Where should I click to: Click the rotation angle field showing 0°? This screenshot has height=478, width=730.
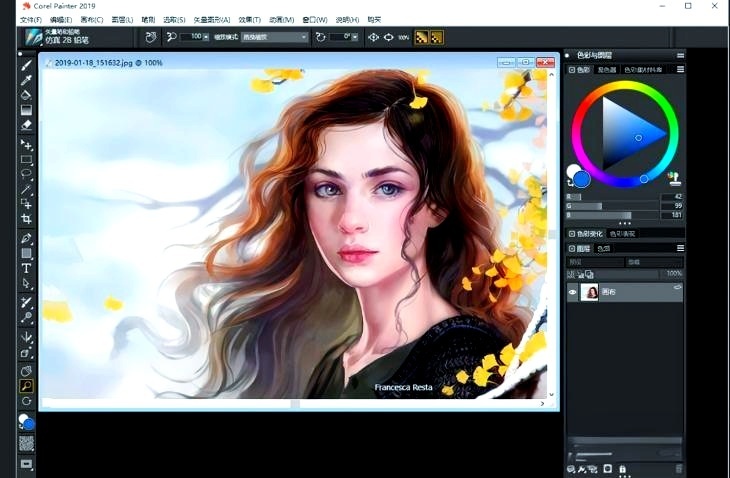click(340, 36)
